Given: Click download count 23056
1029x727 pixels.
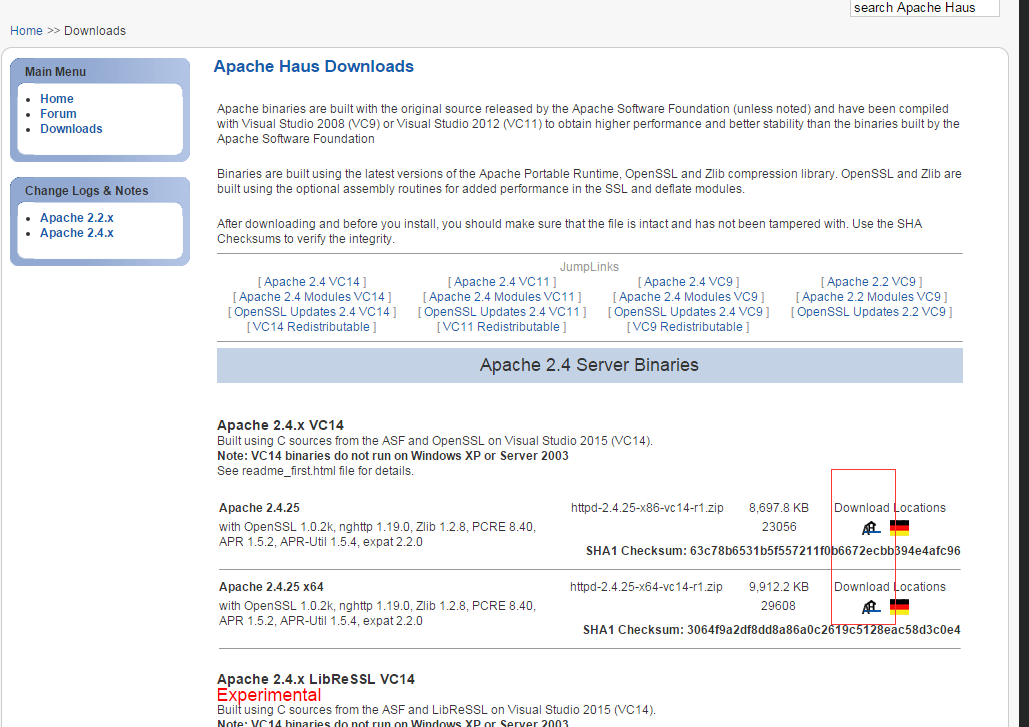Looking at the screenshot, I should coord(779,527).
